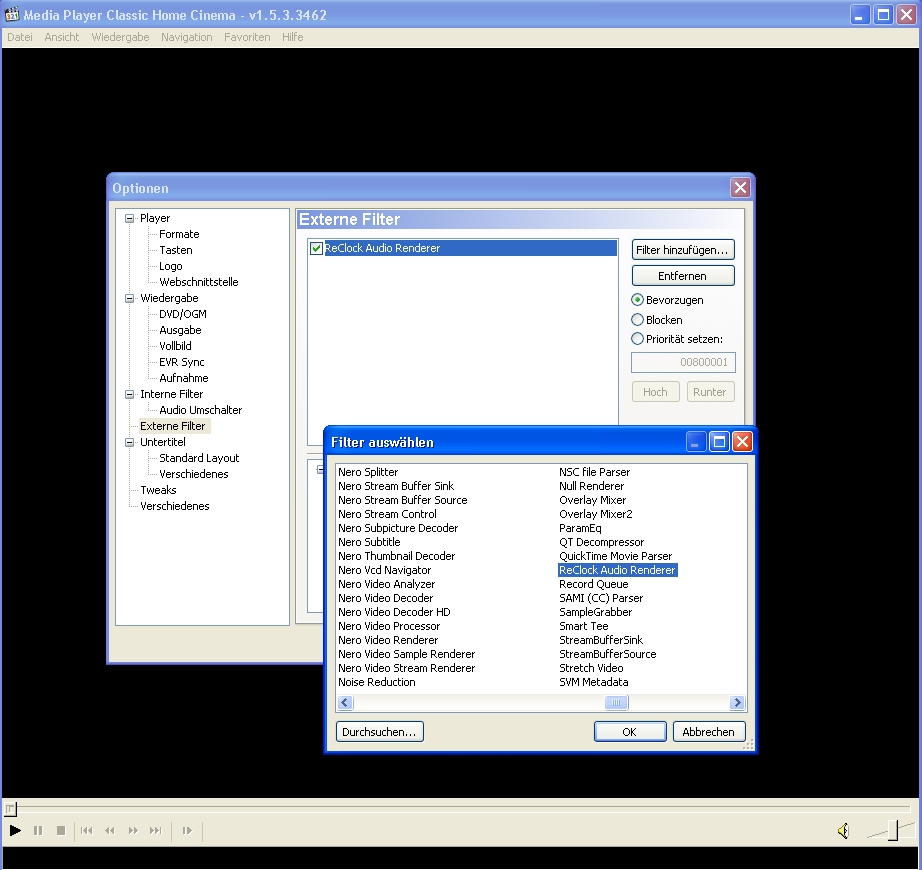The width and height of the screenshot is (922, 870).
Task: Click the Media Player Classic title bar app icon
Action: click(12, 14)
